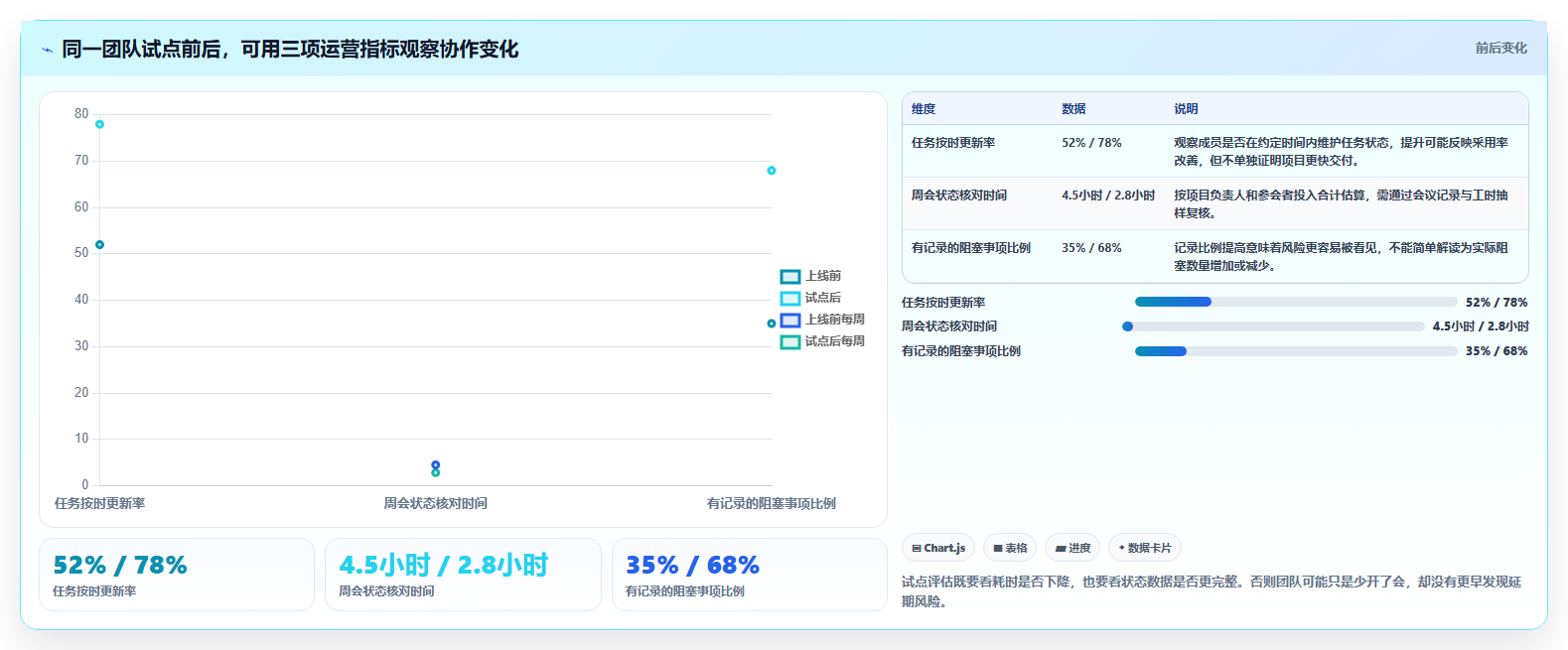The width and height of the screenshot is (1568, 650).
Task: Open the 4.5小时 / 2.8小时 stat card
Action: coord(463,575)
